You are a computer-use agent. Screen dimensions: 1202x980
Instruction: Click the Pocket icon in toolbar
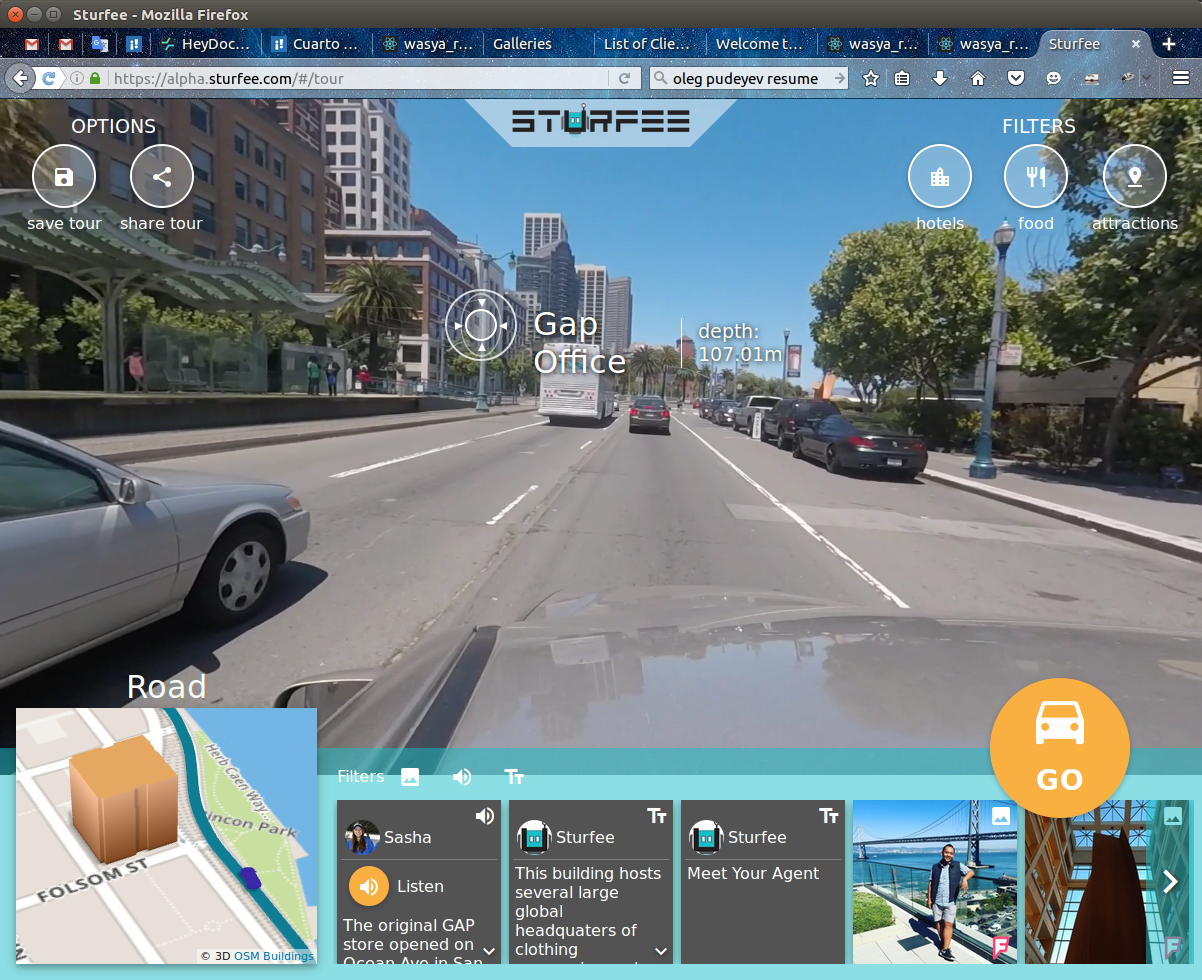tap(1015, 78)
